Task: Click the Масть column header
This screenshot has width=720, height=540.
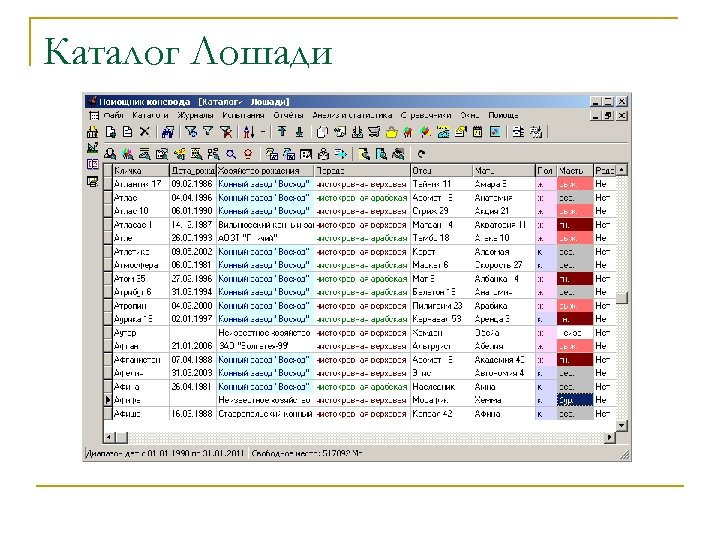Action: click(575, 171)
